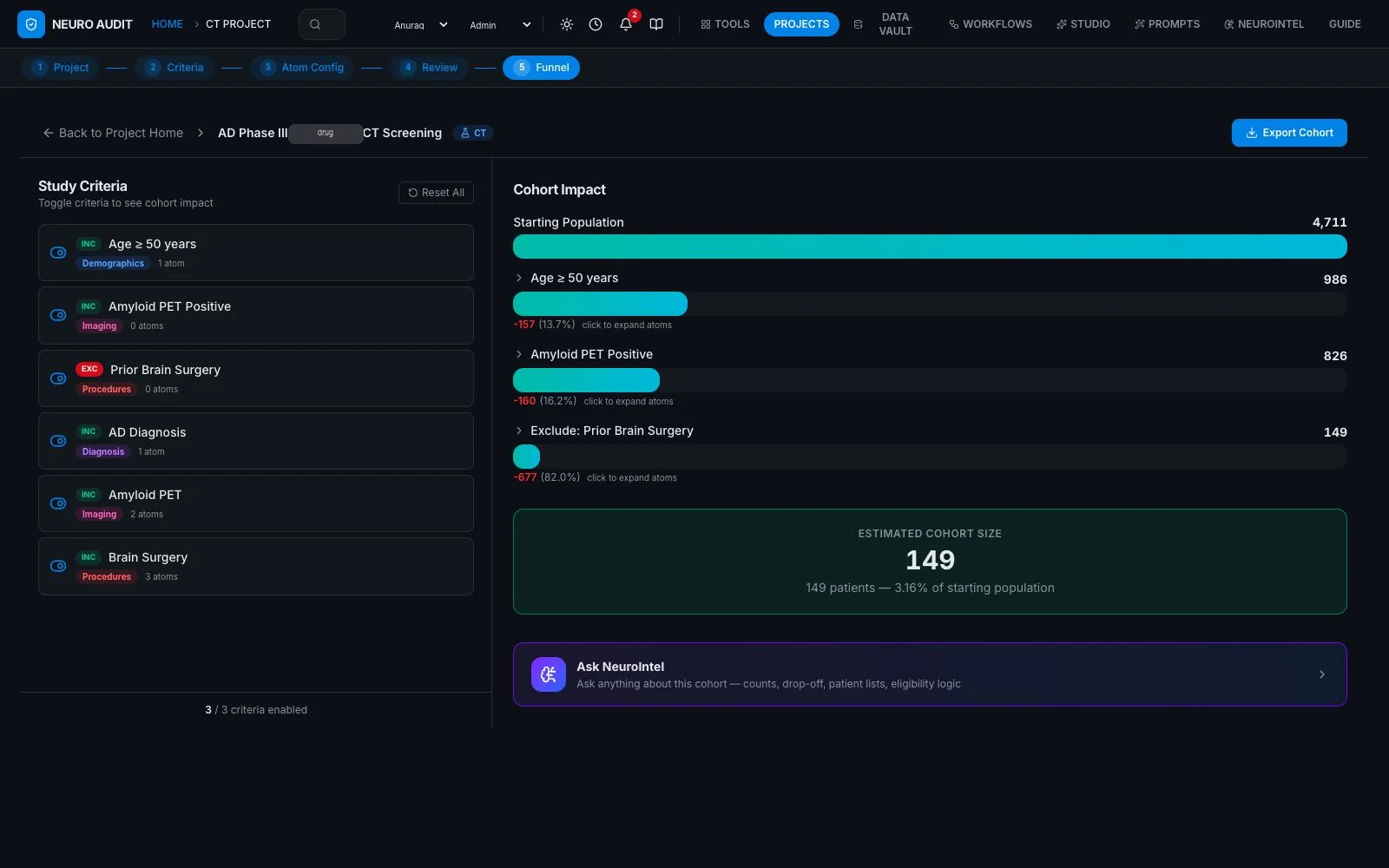Open the Admin role dropdown
Screen dimensions: 1389x868
coord(500,24)
